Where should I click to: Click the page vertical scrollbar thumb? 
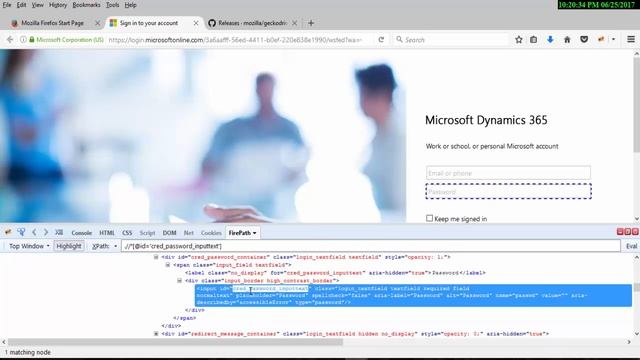637,104
